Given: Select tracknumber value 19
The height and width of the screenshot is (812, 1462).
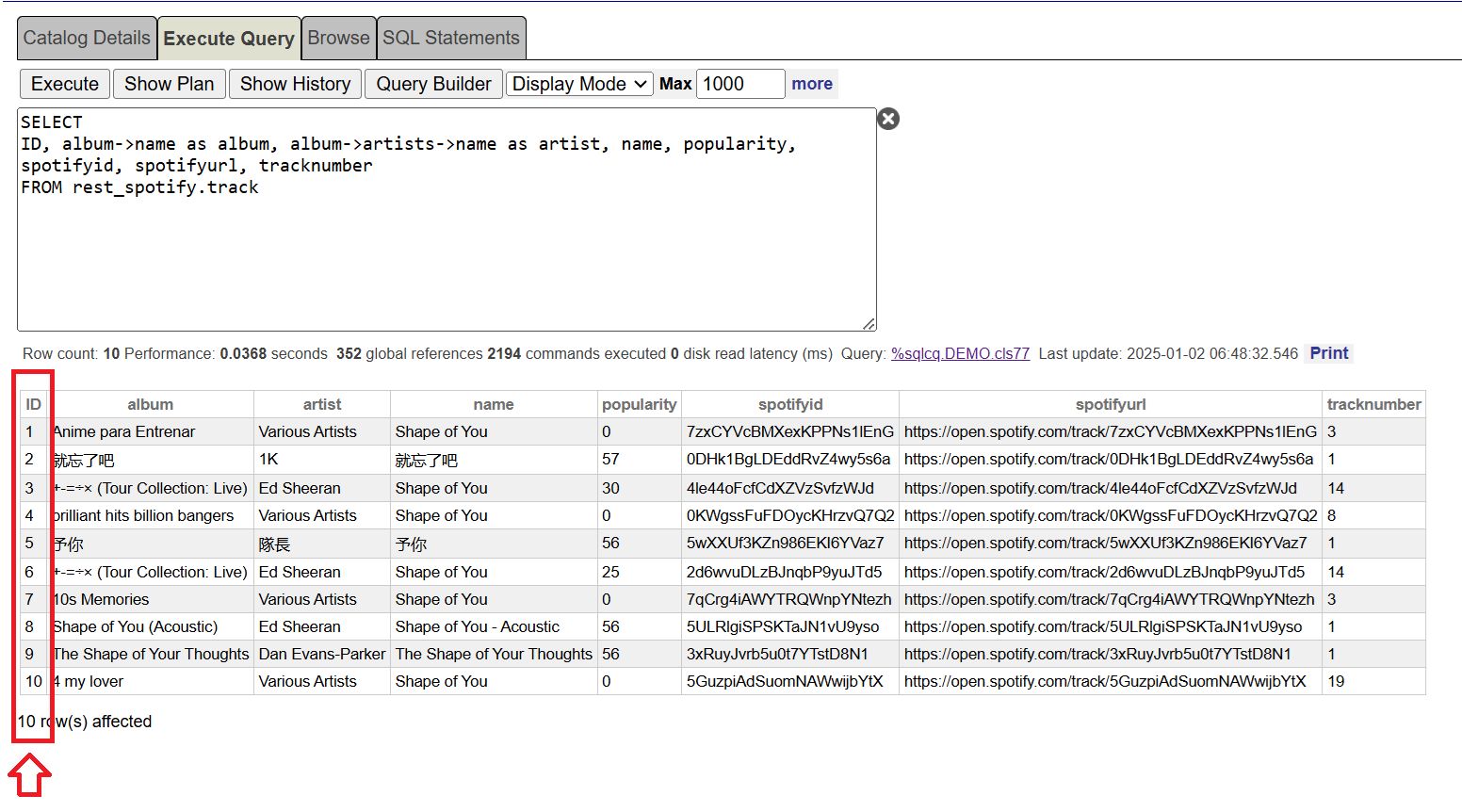Looking at the screenshot, I should pyautogui.click(x=1373, y=681).
